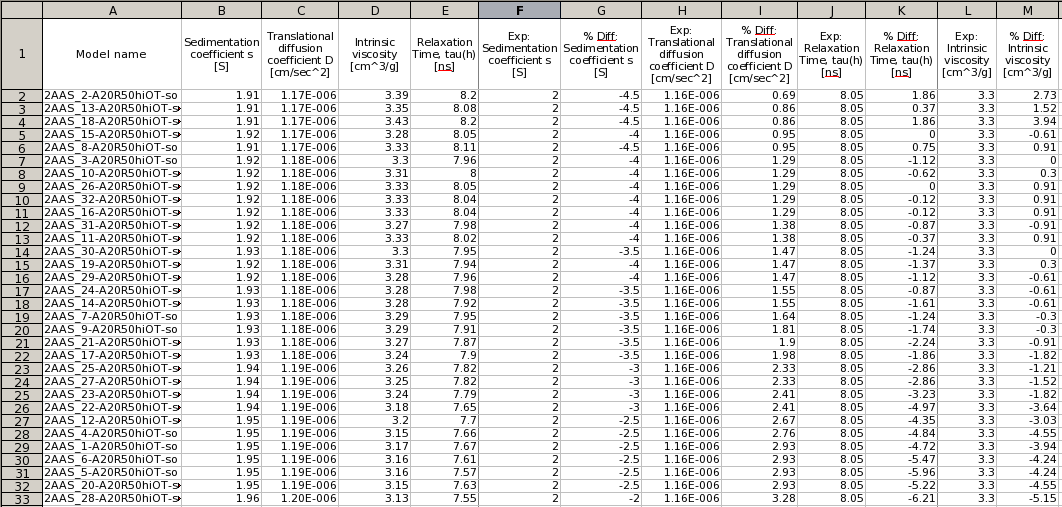This screenshot has width=1062, height=507.
Task: Click % diff viscosity value -5.15
Action: click(x=1027, y=499)
